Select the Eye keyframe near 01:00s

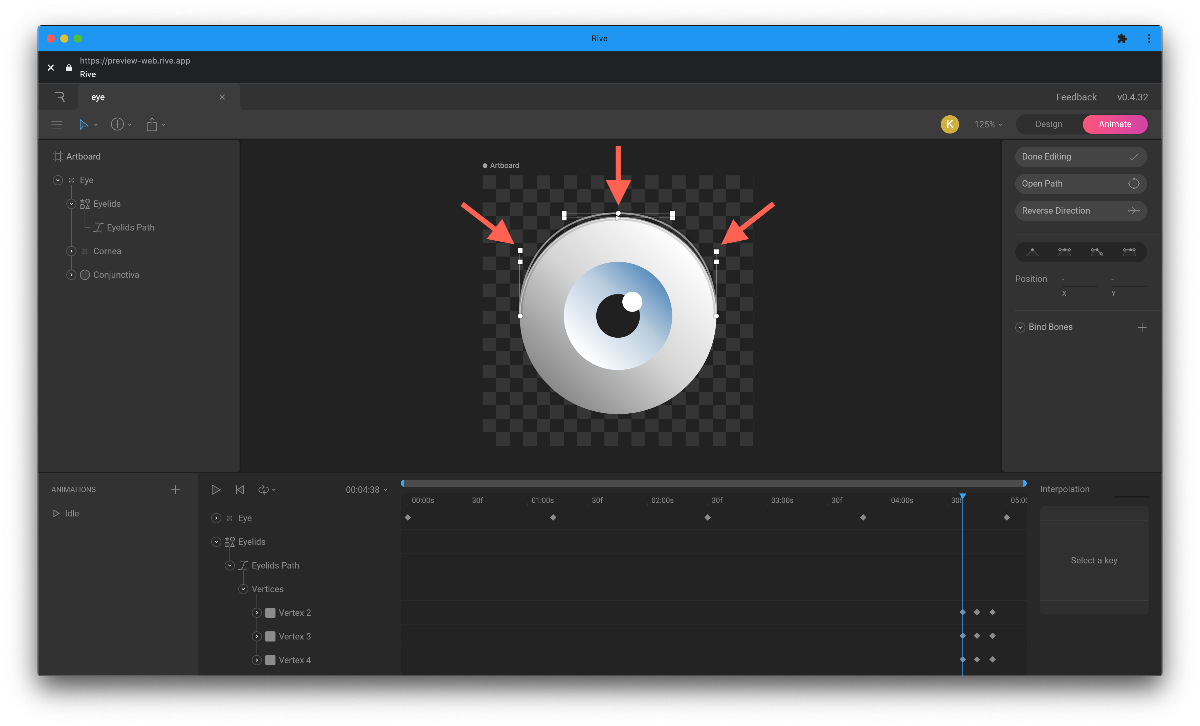click(553, 517)
